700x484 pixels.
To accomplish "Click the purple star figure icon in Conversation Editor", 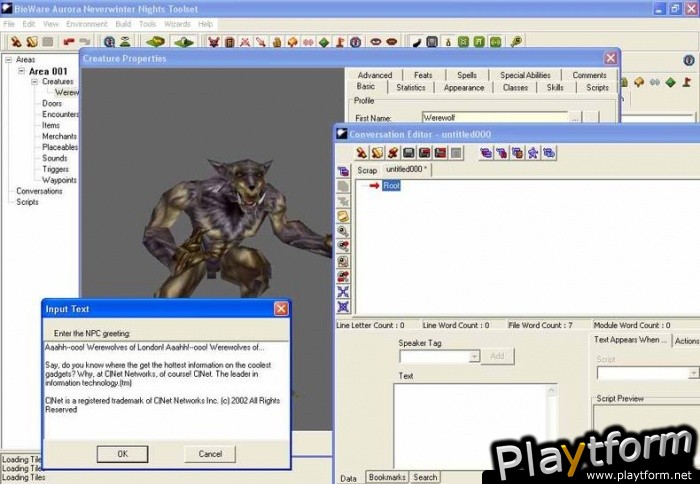I will tap(533, 153).
